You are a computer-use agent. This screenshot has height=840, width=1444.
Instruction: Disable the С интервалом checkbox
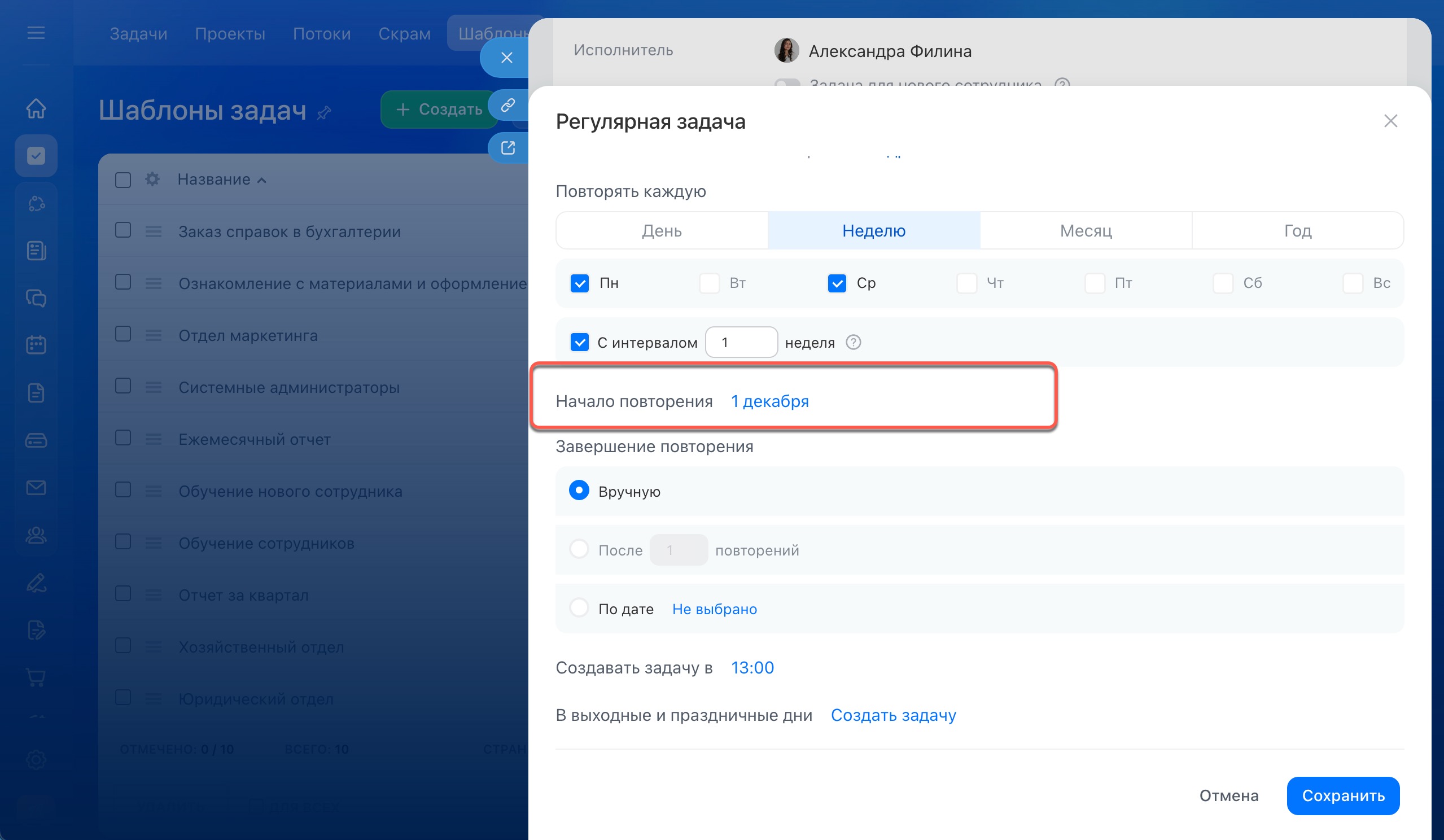coord(579,343)
